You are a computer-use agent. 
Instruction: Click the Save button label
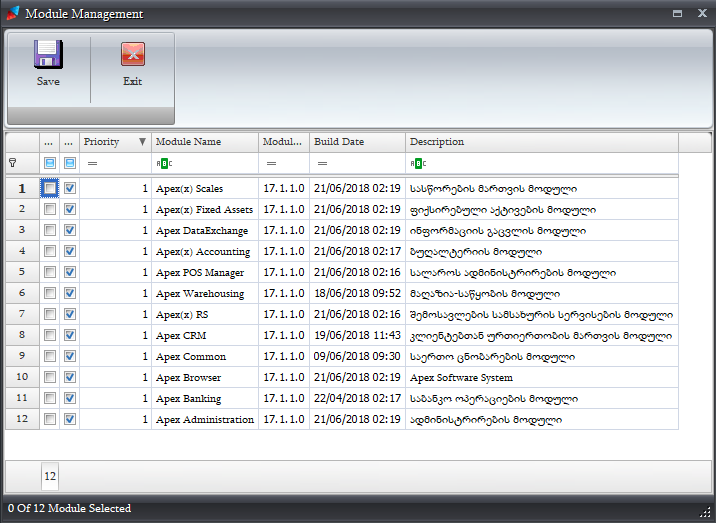point(48,81)
